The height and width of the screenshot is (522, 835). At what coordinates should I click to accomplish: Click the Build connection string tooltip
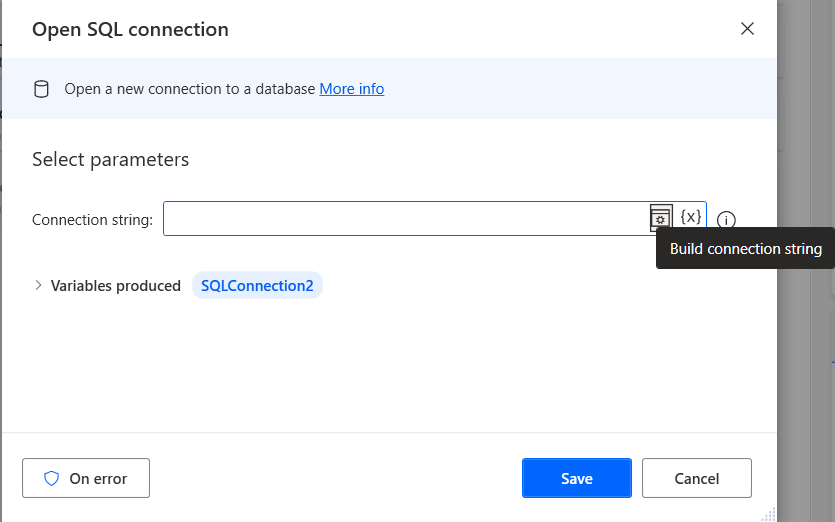click(x=746, y=248)
